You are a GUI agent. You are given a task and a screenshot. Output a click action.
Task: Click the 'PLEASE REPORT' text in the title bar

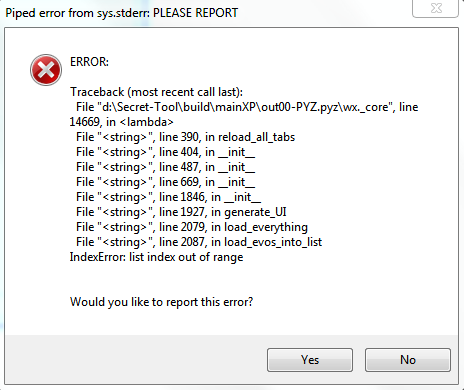(x=195, y=13)
